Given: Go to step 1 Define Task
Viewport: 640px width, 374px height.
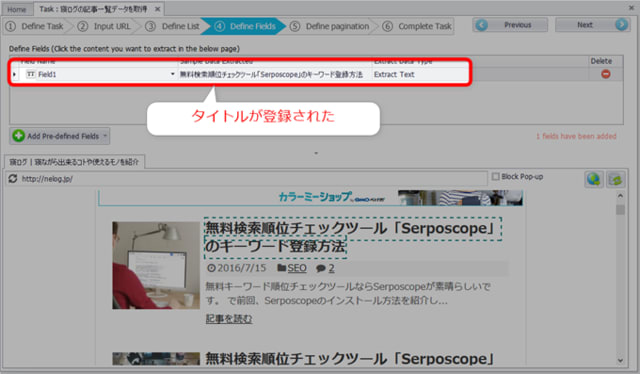Looking at the screenshot, I should 35,26.
